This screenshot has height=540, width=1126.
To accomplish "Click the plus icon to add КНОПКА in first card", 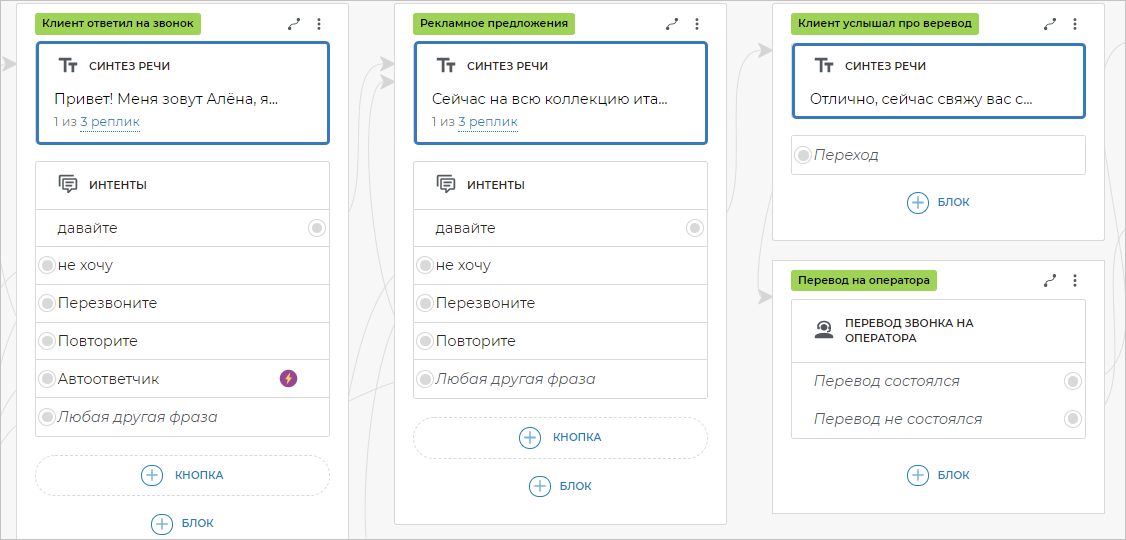I will click(x=152, y=475).
